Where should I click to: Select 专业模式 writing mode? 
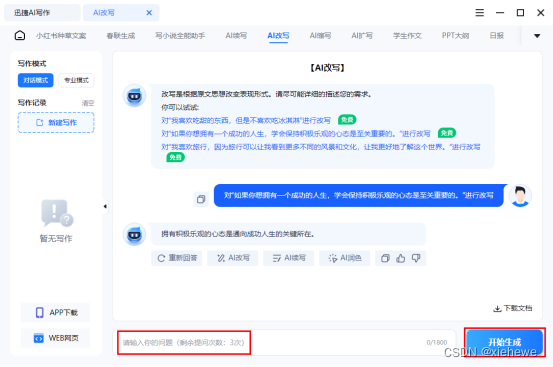point(76,80)
